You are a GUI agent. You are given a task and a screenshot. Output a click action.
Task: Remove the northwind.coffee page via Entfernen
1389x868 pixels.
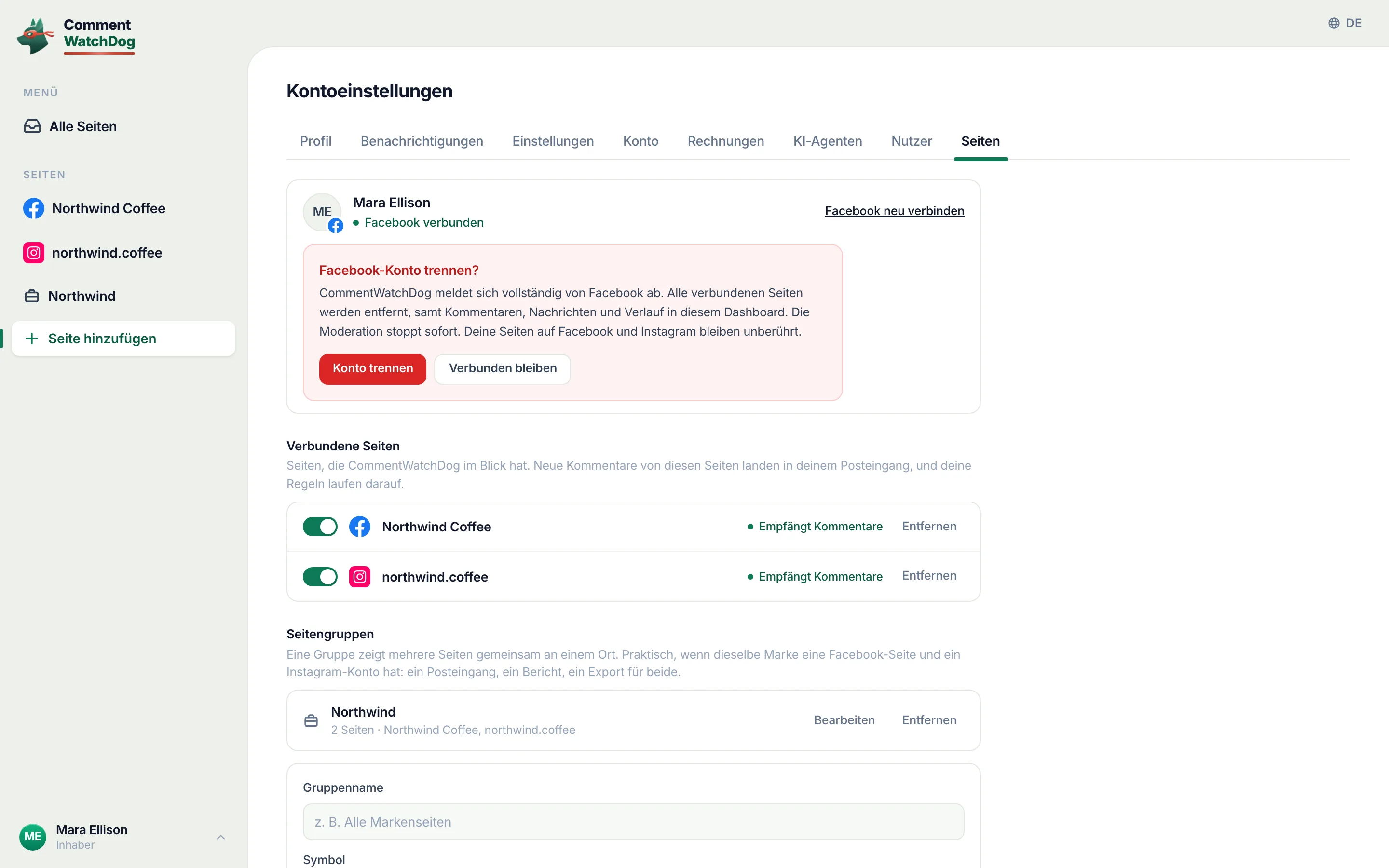(x=929, y=576)
